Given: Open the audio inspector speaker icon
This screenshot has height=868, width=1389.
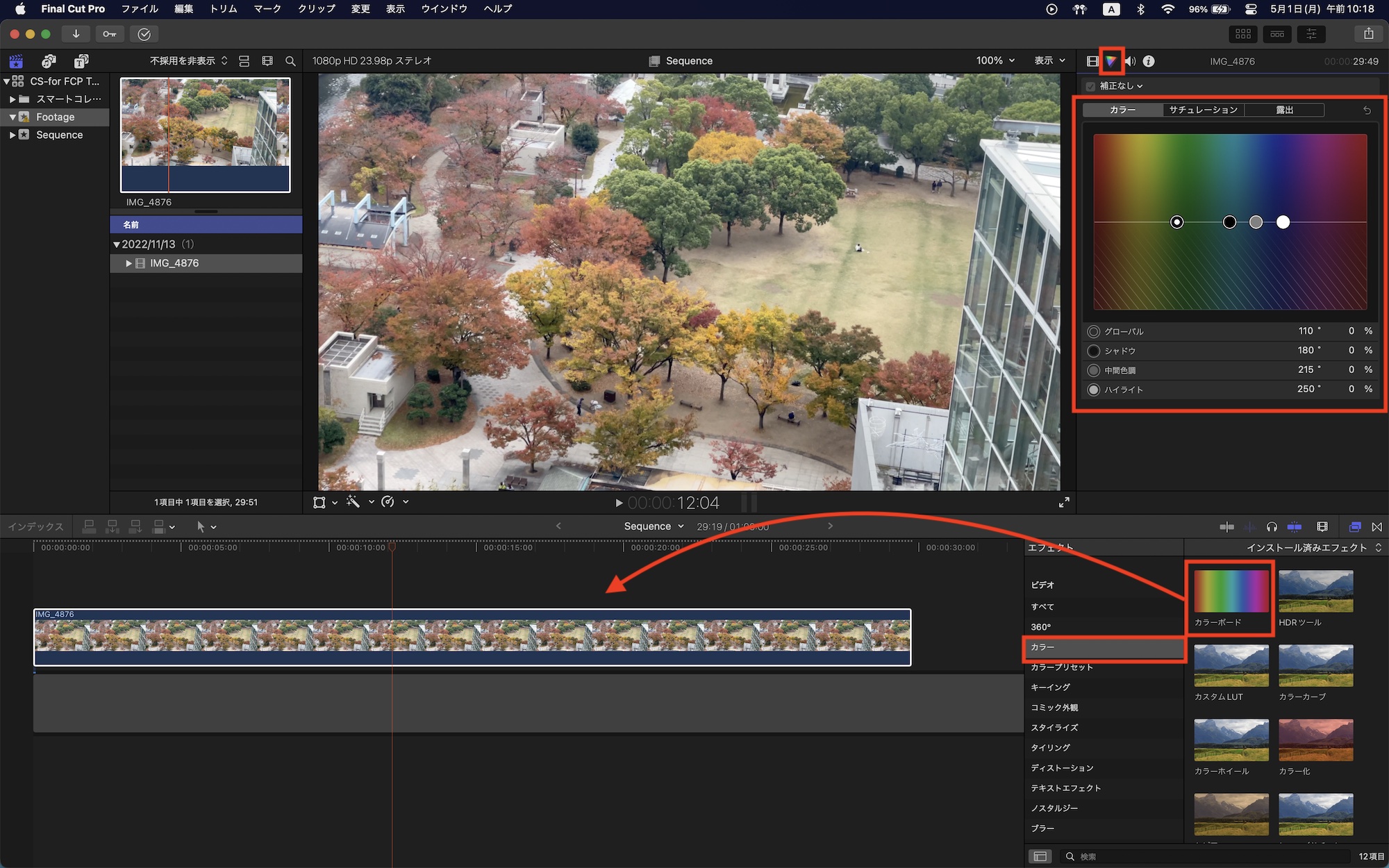Looking at the screenshot, I should pos(1129,61).
